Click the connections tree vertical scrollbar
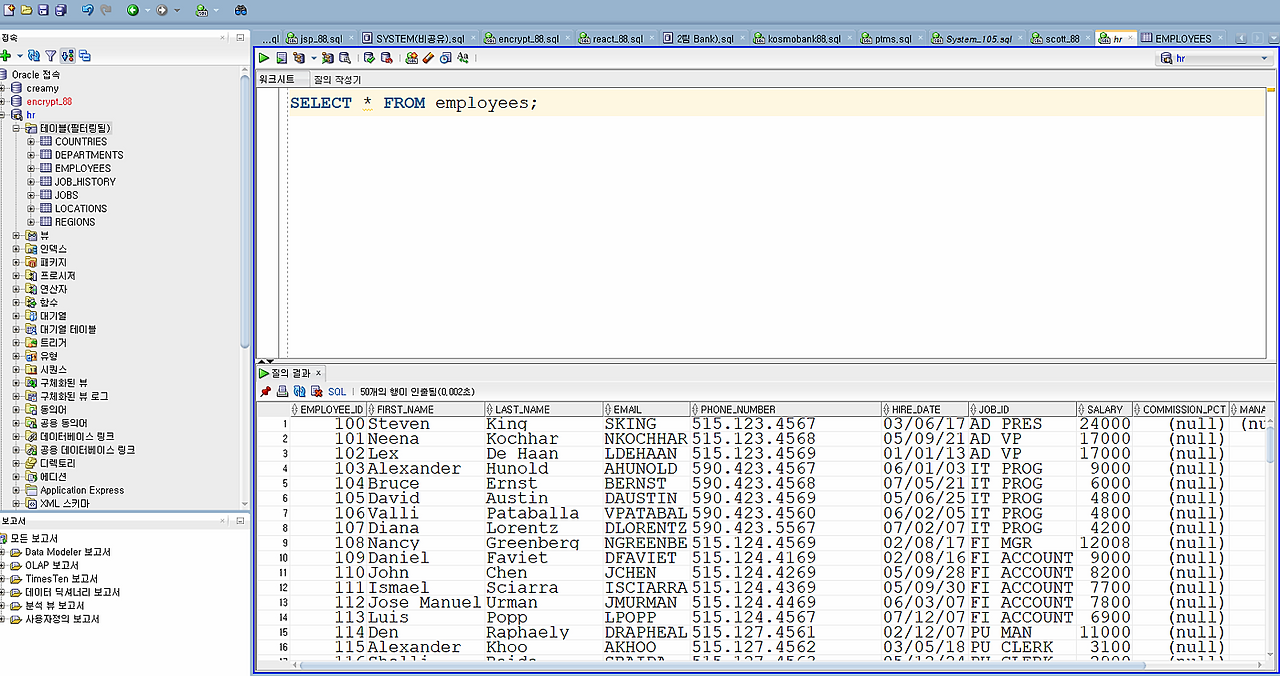Screen dimensions: 1280x676 point(245,210)
